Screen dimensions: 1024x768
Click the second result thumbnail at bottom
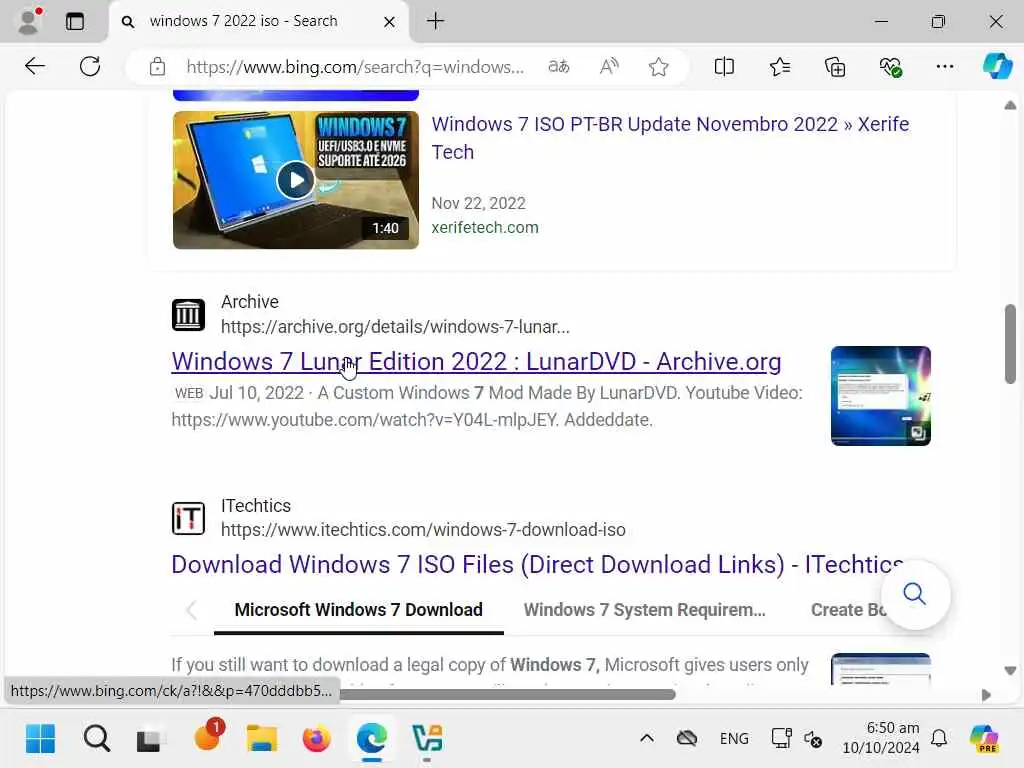point(880,669)
